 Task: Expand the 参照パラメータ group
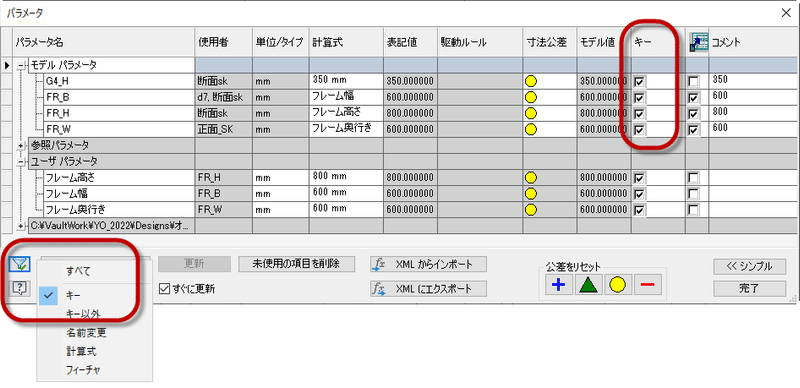tap(21, 146)
